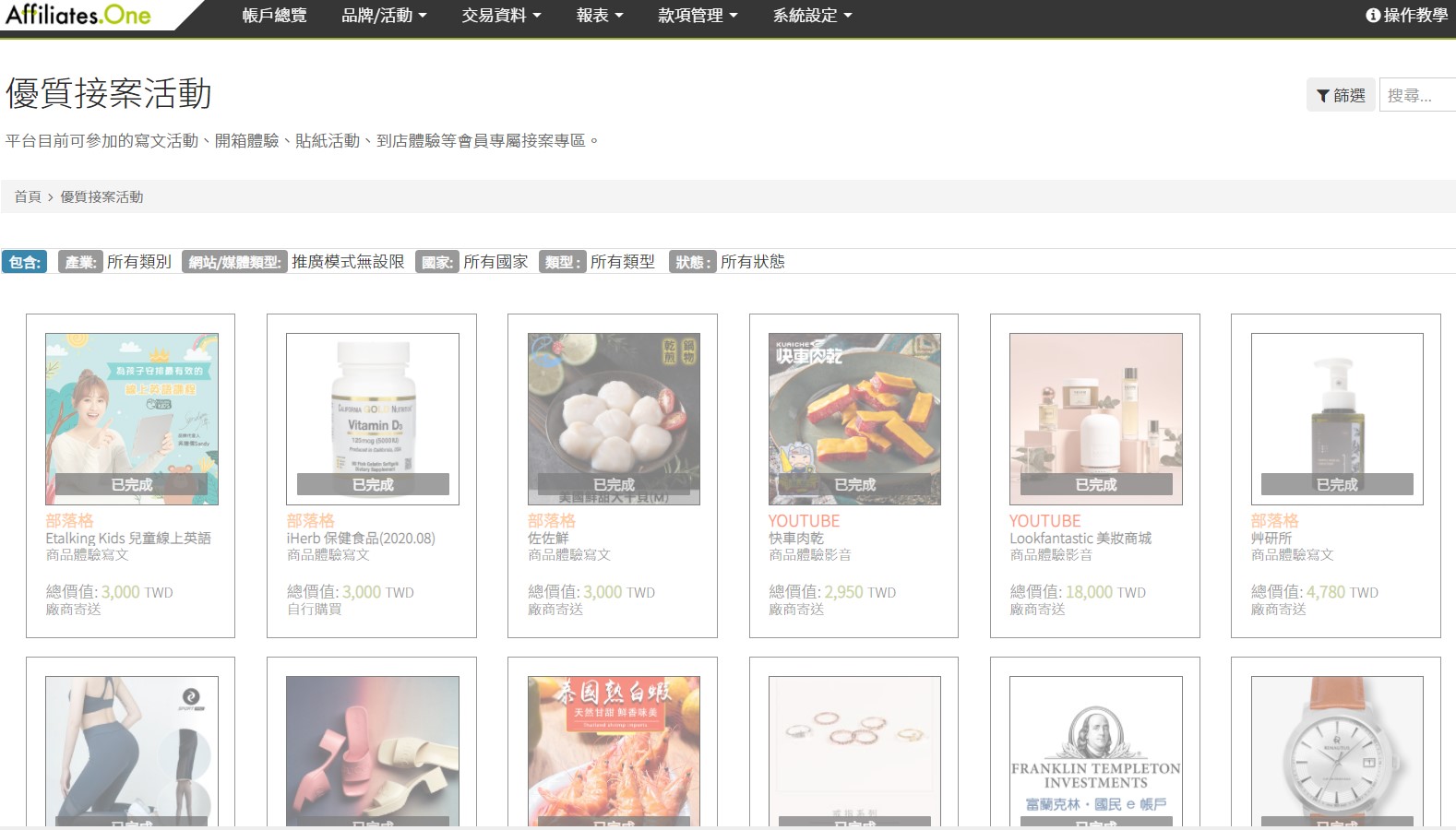Click 已完成 badge on Etalking Kids card
The width and height of the screenshot is (1456, 830).
(x=132, y=484)
